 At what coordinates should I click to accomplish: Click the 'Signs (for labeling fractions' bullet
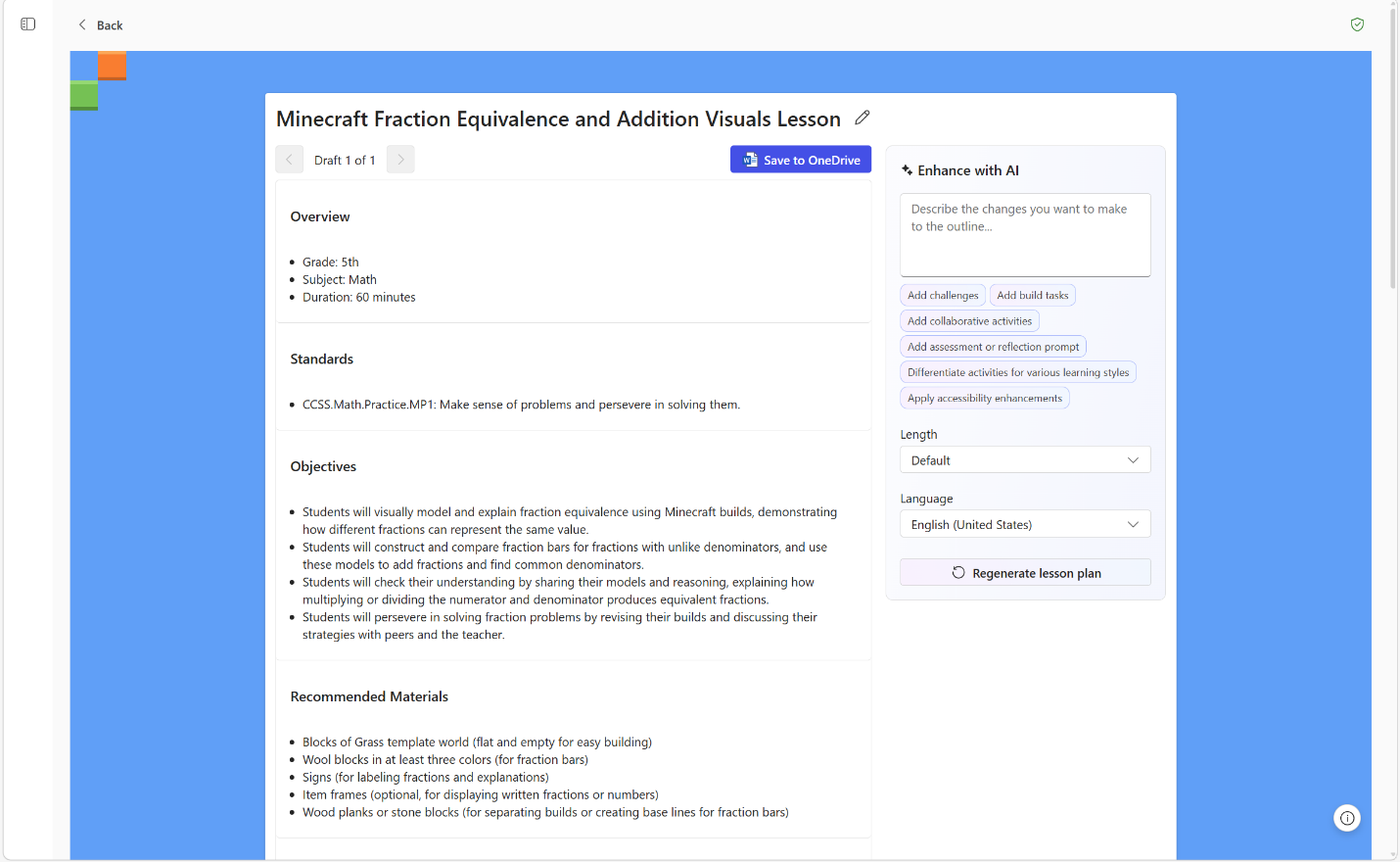click(x=426, y=778)
